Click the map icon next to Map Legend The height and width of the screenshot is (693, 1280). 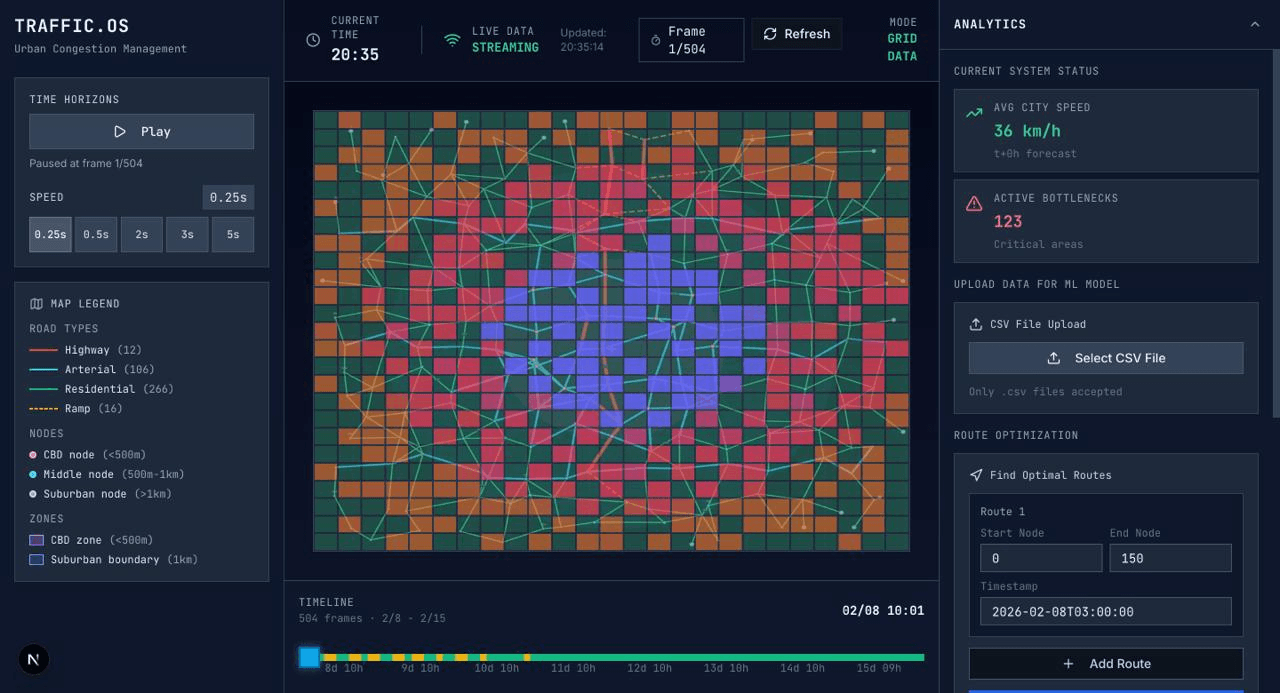pyautogui.click(x=37, y=304)
